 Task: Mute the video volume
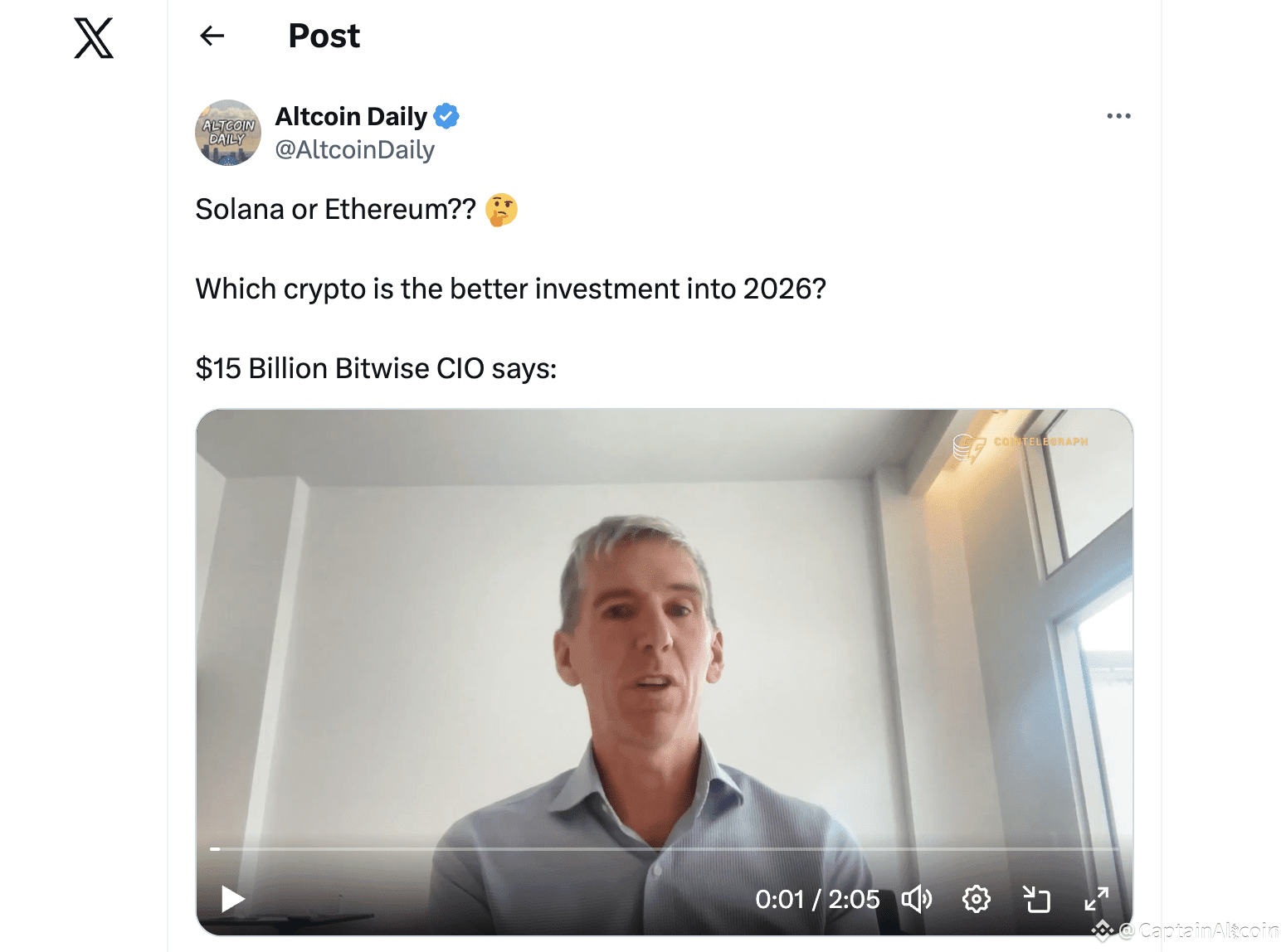tap(917, 899)
